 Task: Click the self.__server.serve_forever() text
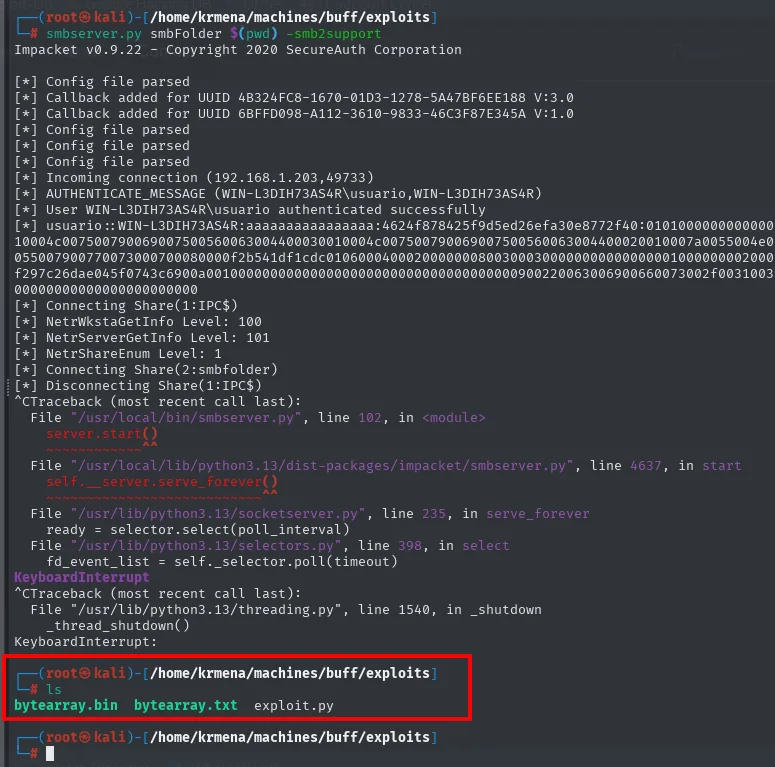(x=162, y=482)
